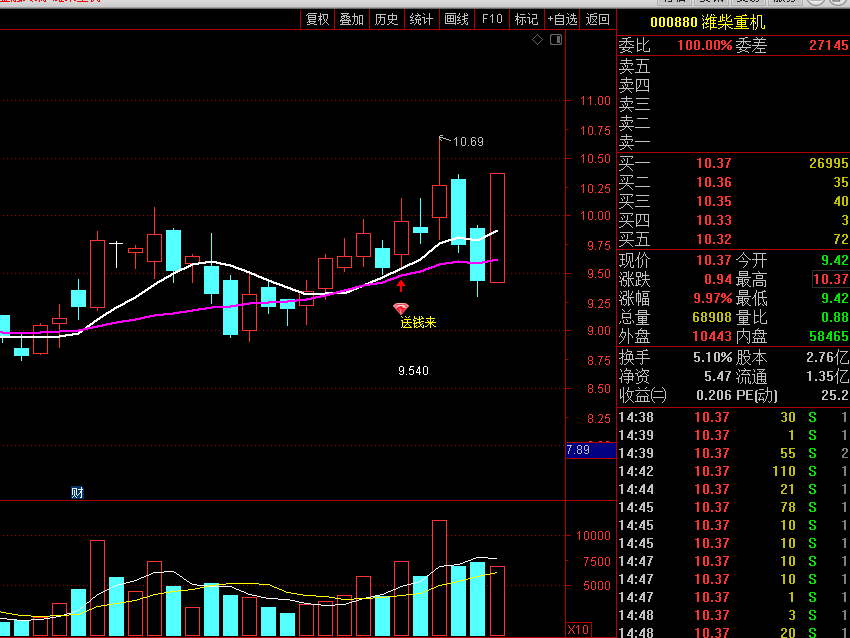Click the red gem signal icon
This screenshot has height=638, width=850.
[x=401, y=309]
